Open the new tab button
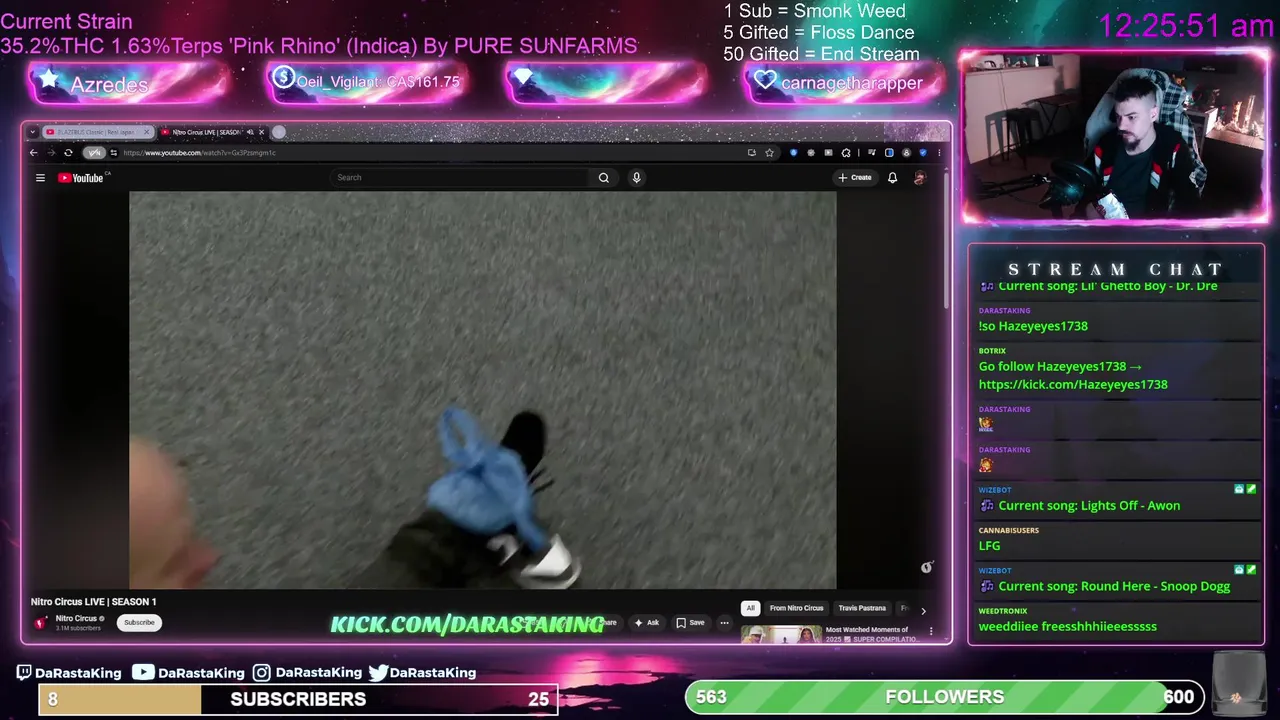The image size is (1280, 720). tap(279, 132)
